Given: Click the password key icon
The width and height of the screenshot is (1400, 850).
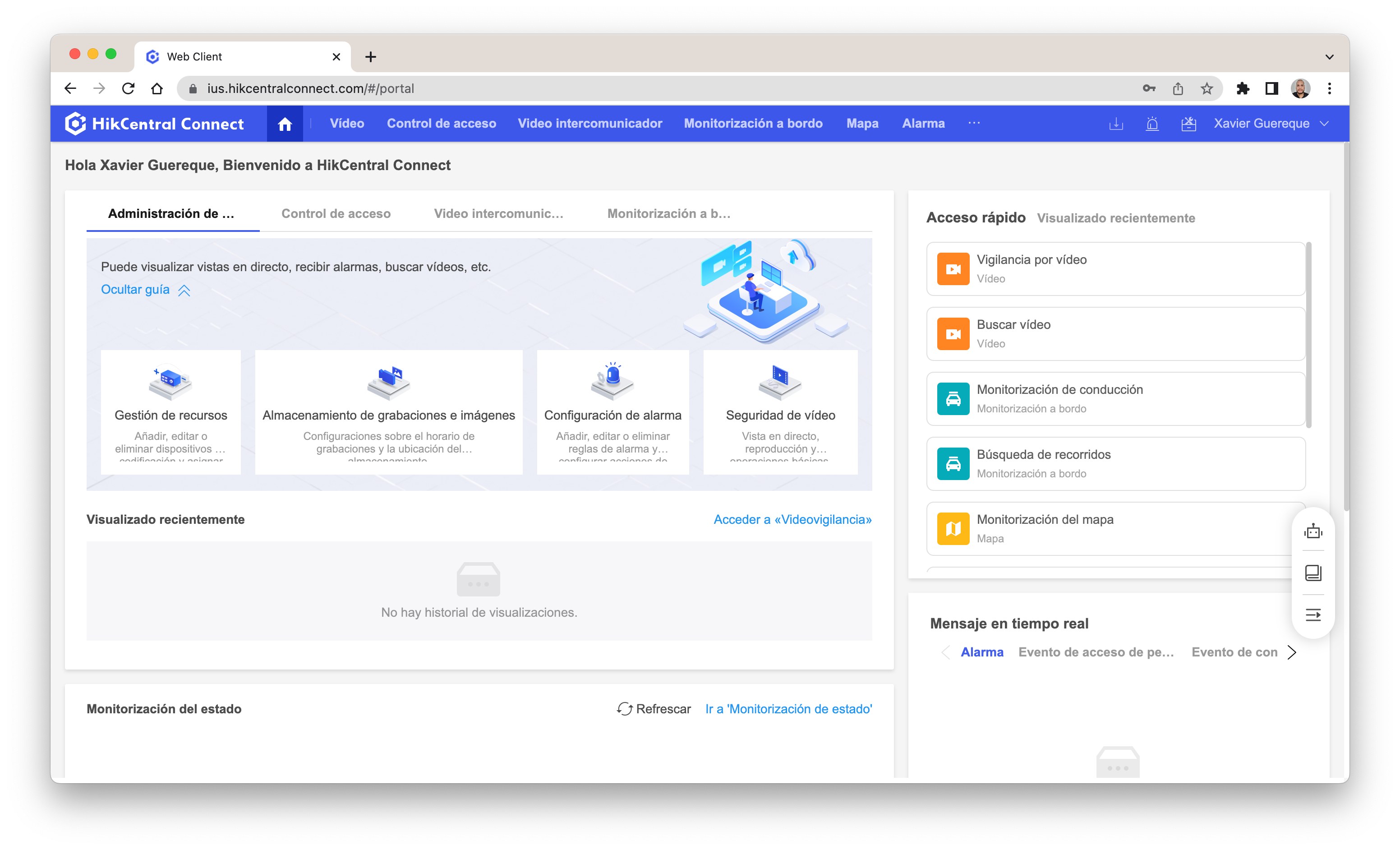Looking at the screenshot, I should [x=1149, y=88].
